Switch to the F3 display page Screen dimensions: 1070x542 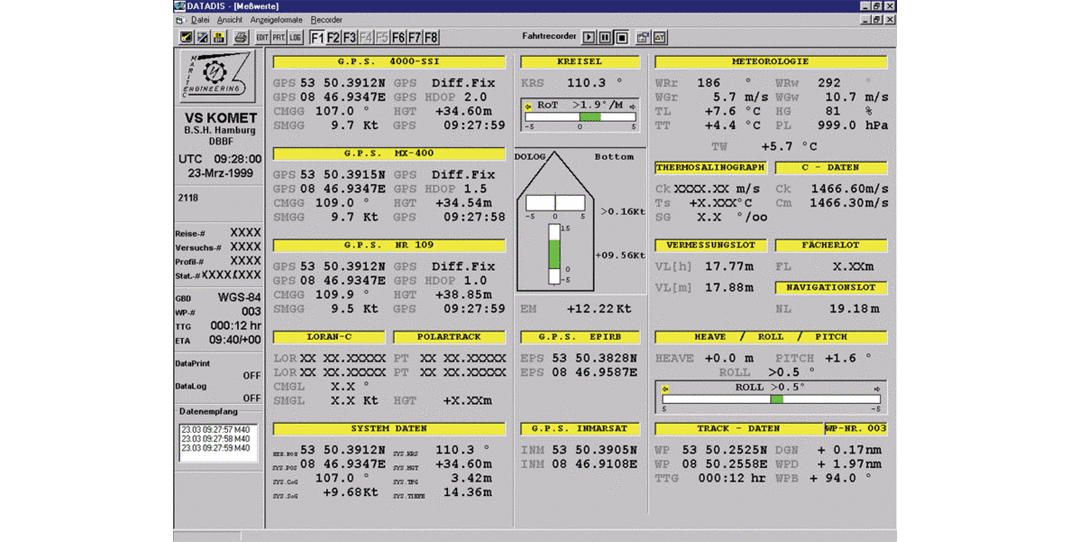(349, 38)
